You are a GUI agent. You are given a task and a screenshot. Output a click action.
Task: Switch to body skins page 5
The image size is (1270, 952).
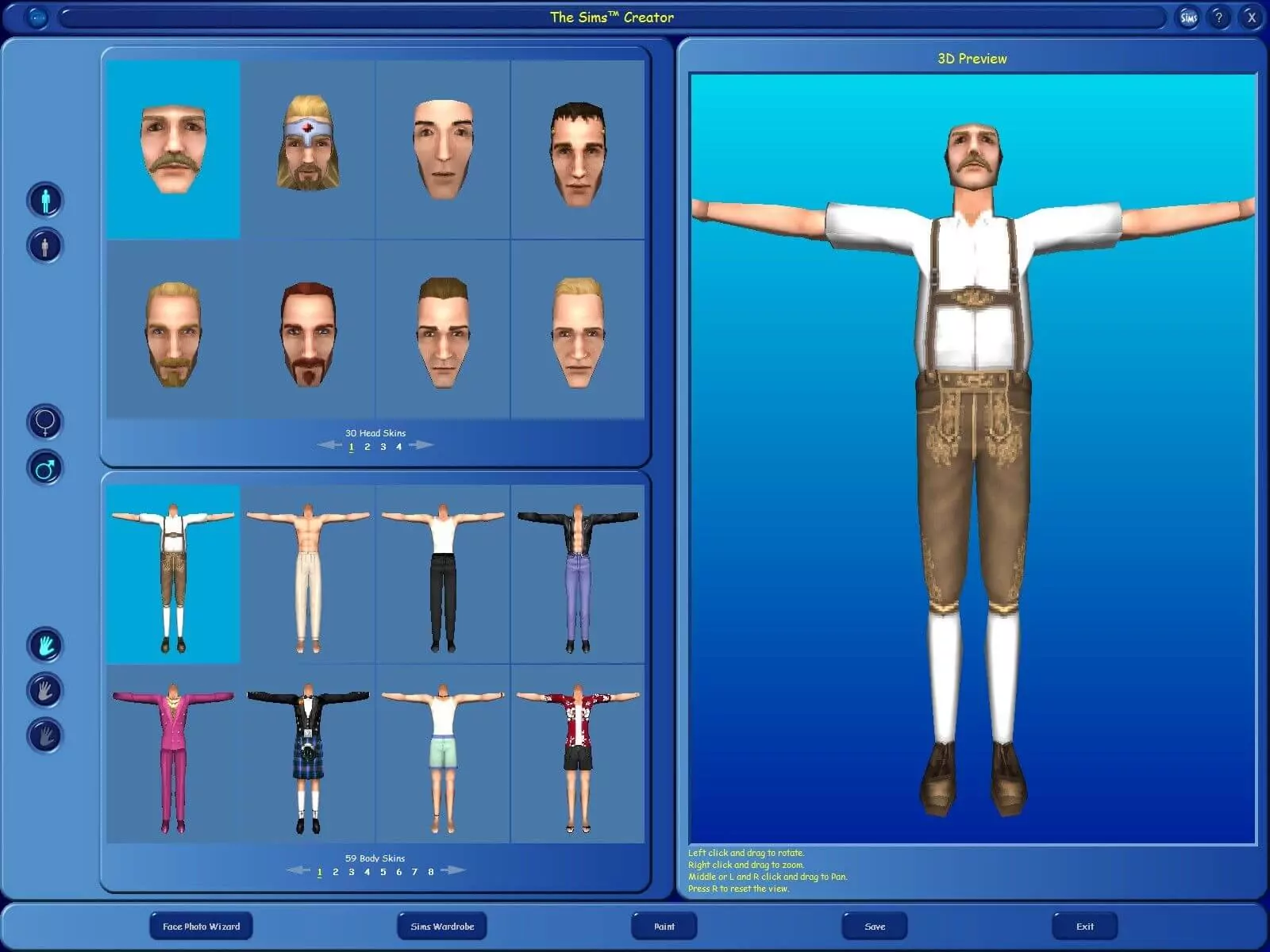pyautogui.click(x=383, y=872)
